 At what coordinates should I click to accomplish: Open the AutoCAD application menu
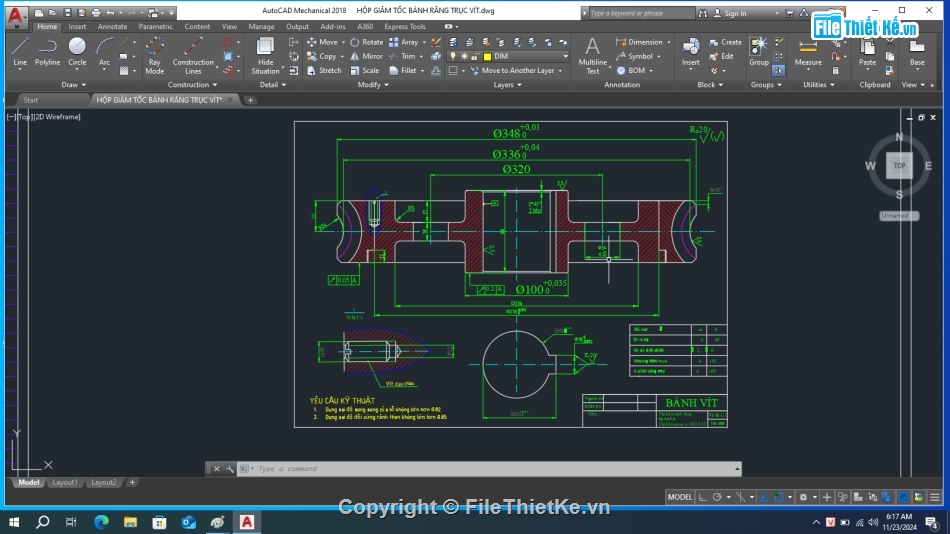(x=15, y=17)
